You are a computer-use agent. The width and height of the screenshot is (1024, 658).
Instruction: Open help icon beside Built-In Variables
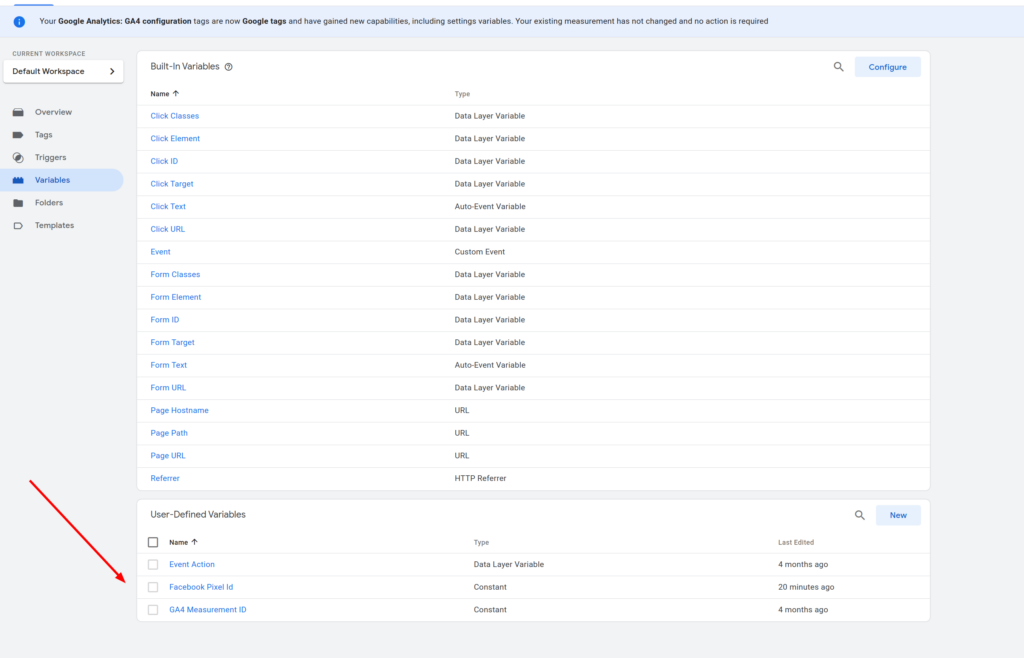[x=229, y=67]
